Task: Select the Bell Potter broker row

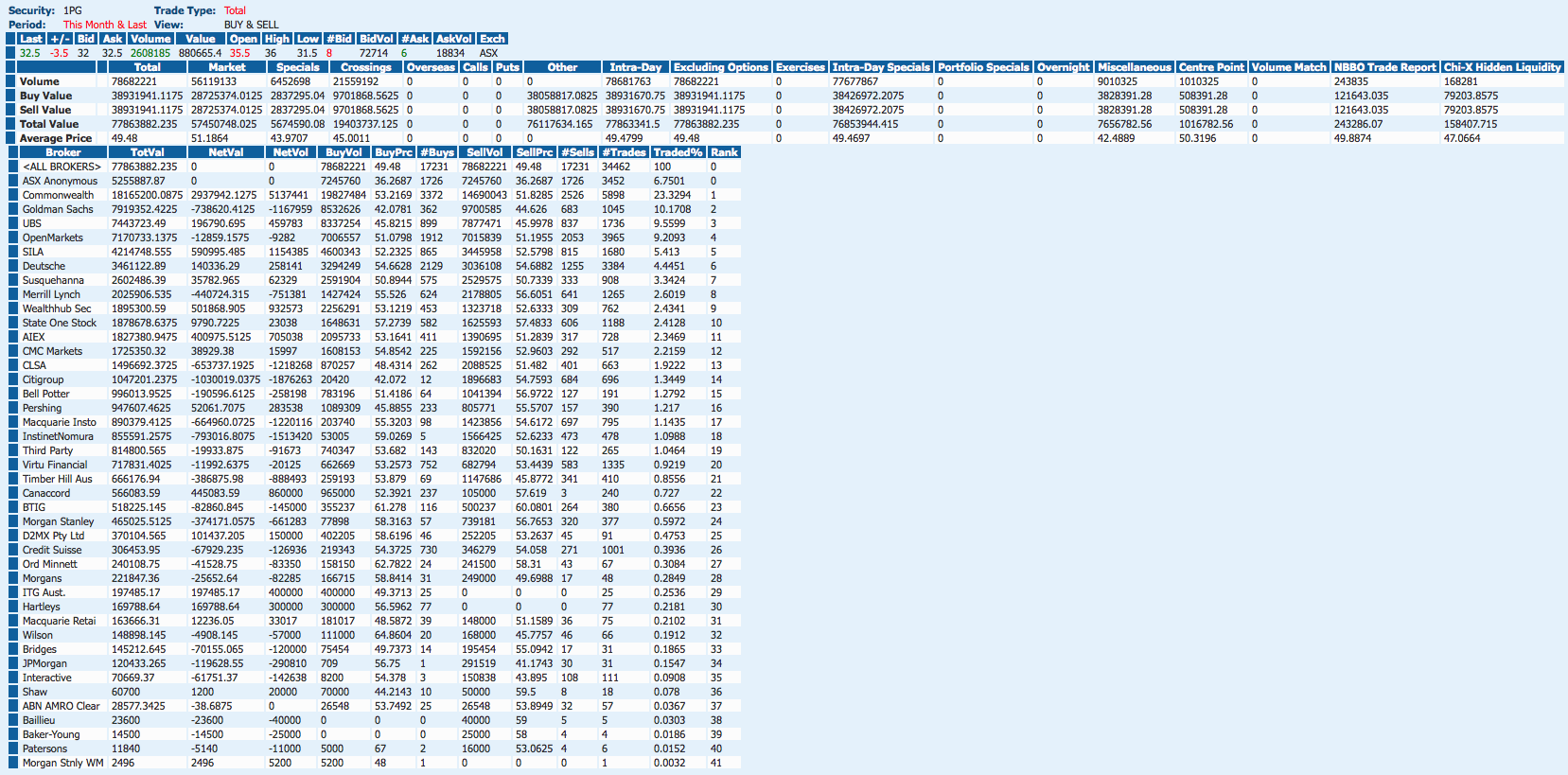Action: coord(374,394)
